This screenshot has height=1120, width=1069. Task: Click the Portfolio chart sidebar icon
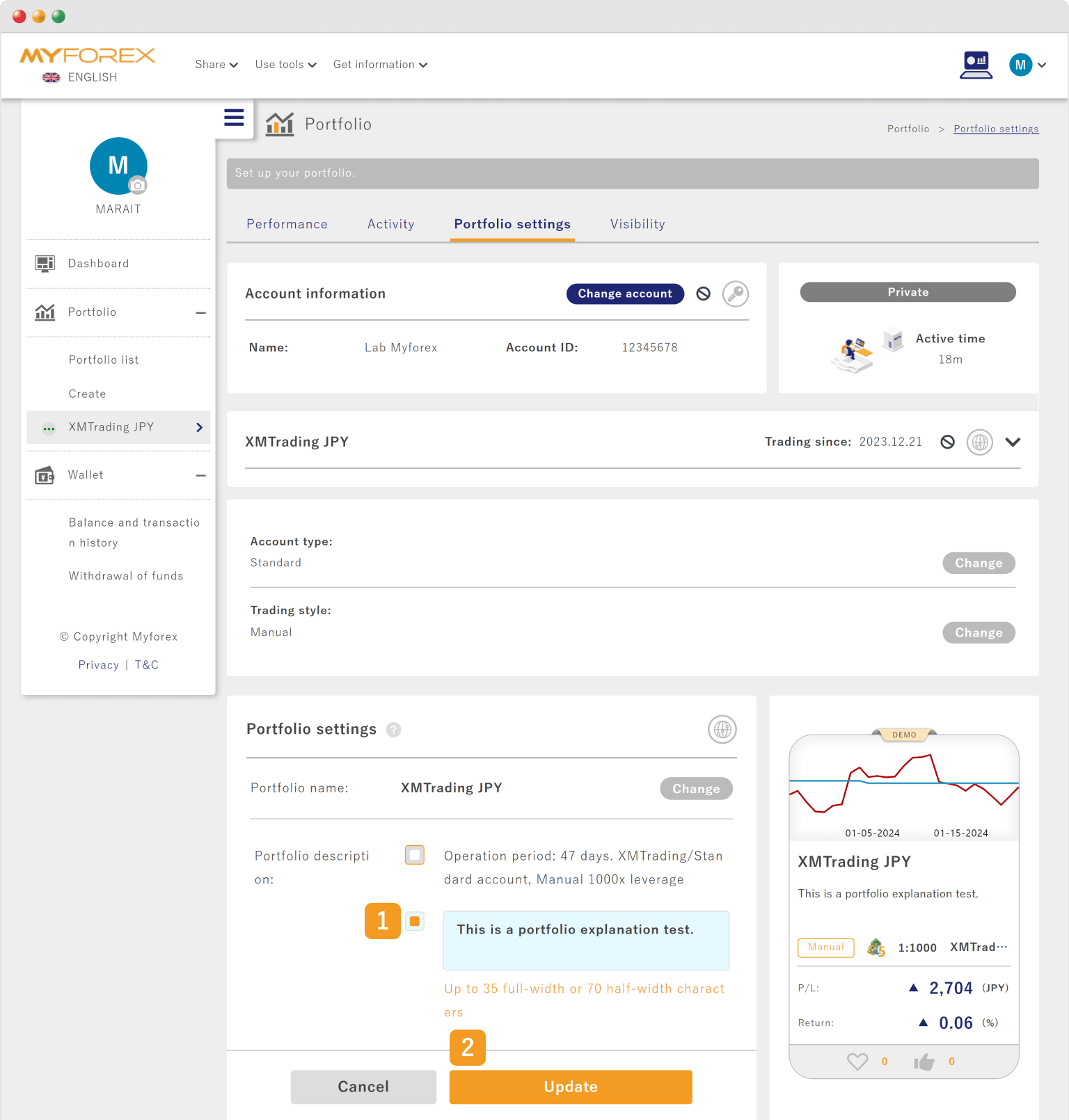point(45,312)
